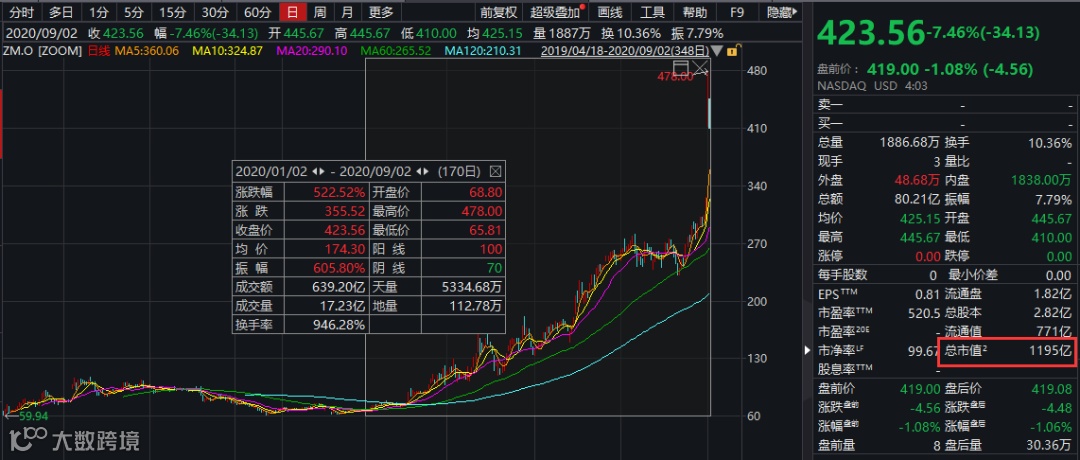Select the 60分 period tab
Screen dimensions: 1080x460
[x=257, y=12]
